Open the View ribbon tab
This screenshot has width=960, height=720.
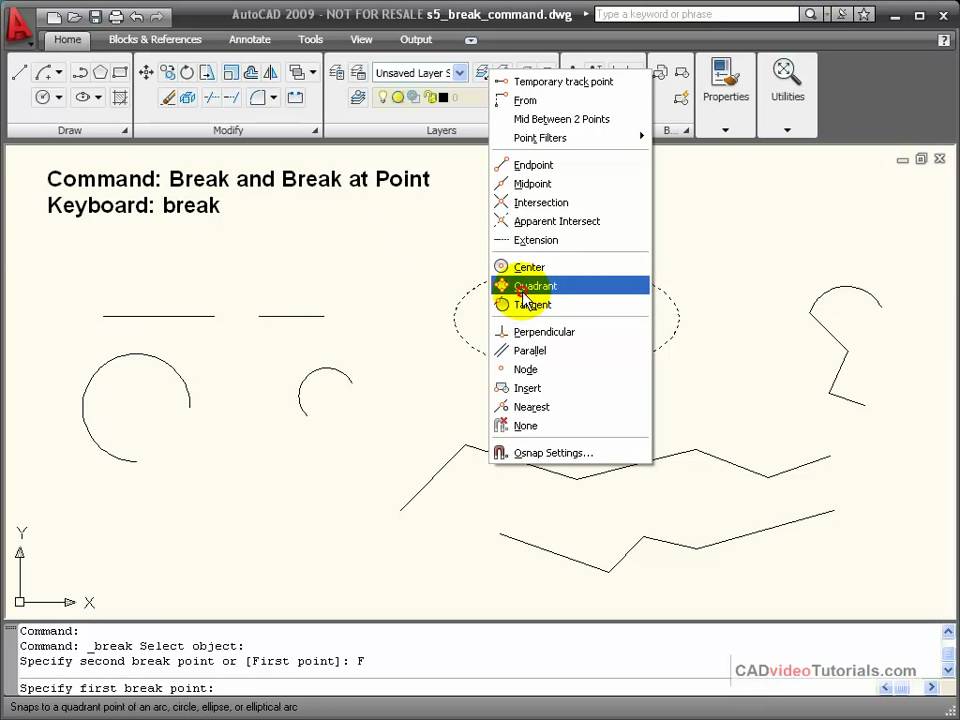point(361,39)
